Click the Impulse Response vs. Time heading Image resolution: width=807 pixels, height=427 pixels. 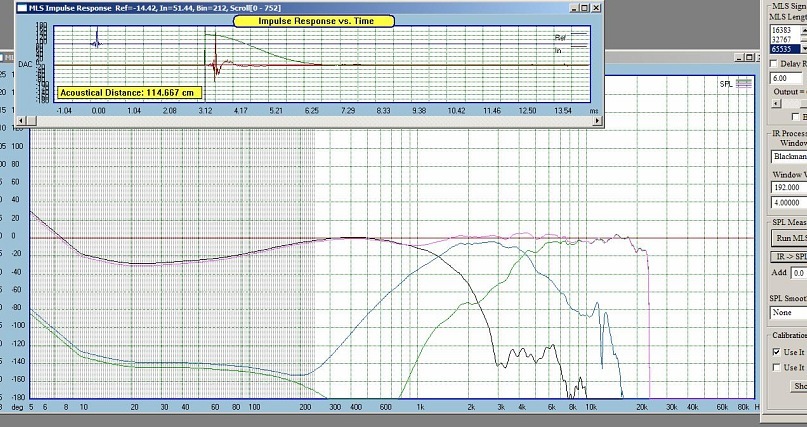click(314, 21)
